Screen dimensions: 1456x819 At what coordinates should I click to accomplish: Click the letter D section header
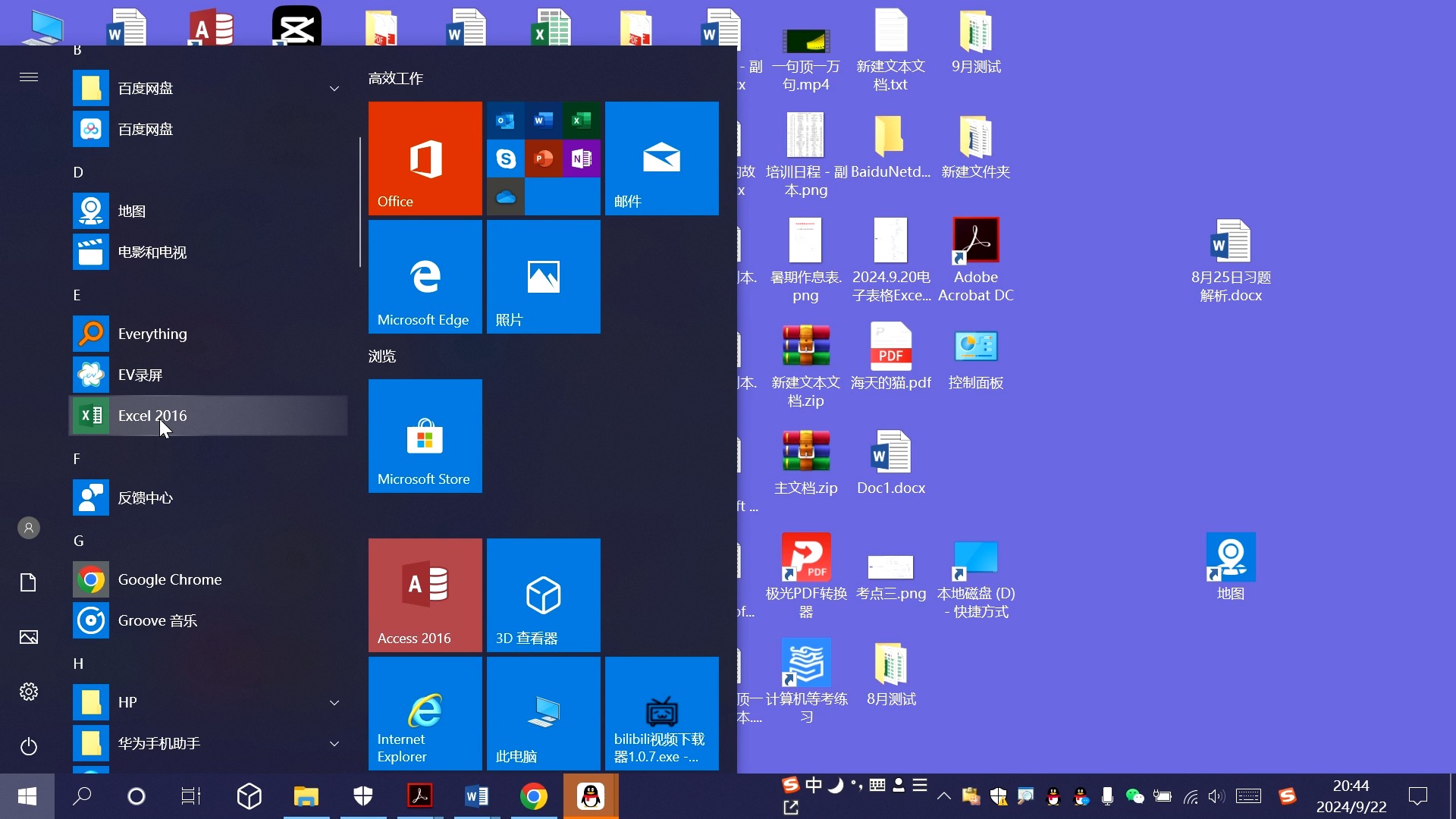pyautogui.click(x=78, y=172)
